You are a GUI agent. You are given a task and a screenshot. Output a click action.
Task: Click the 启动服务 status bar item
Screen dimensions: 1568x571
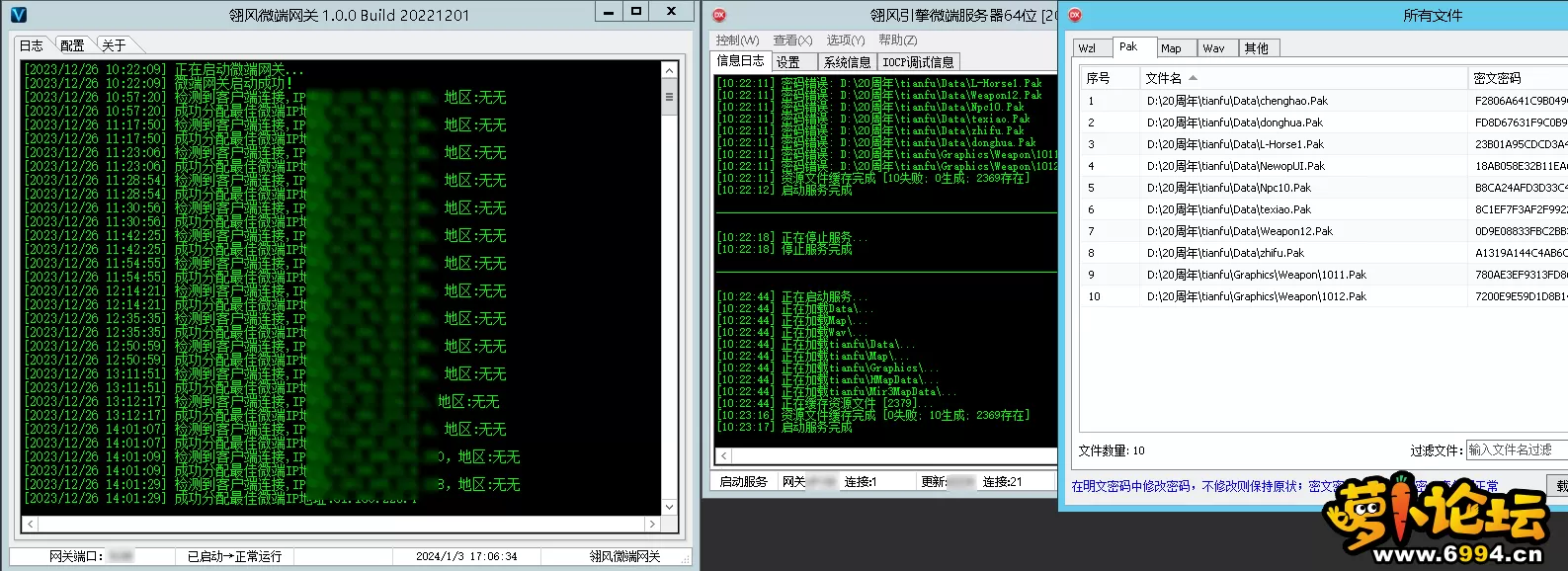[743, 482]
